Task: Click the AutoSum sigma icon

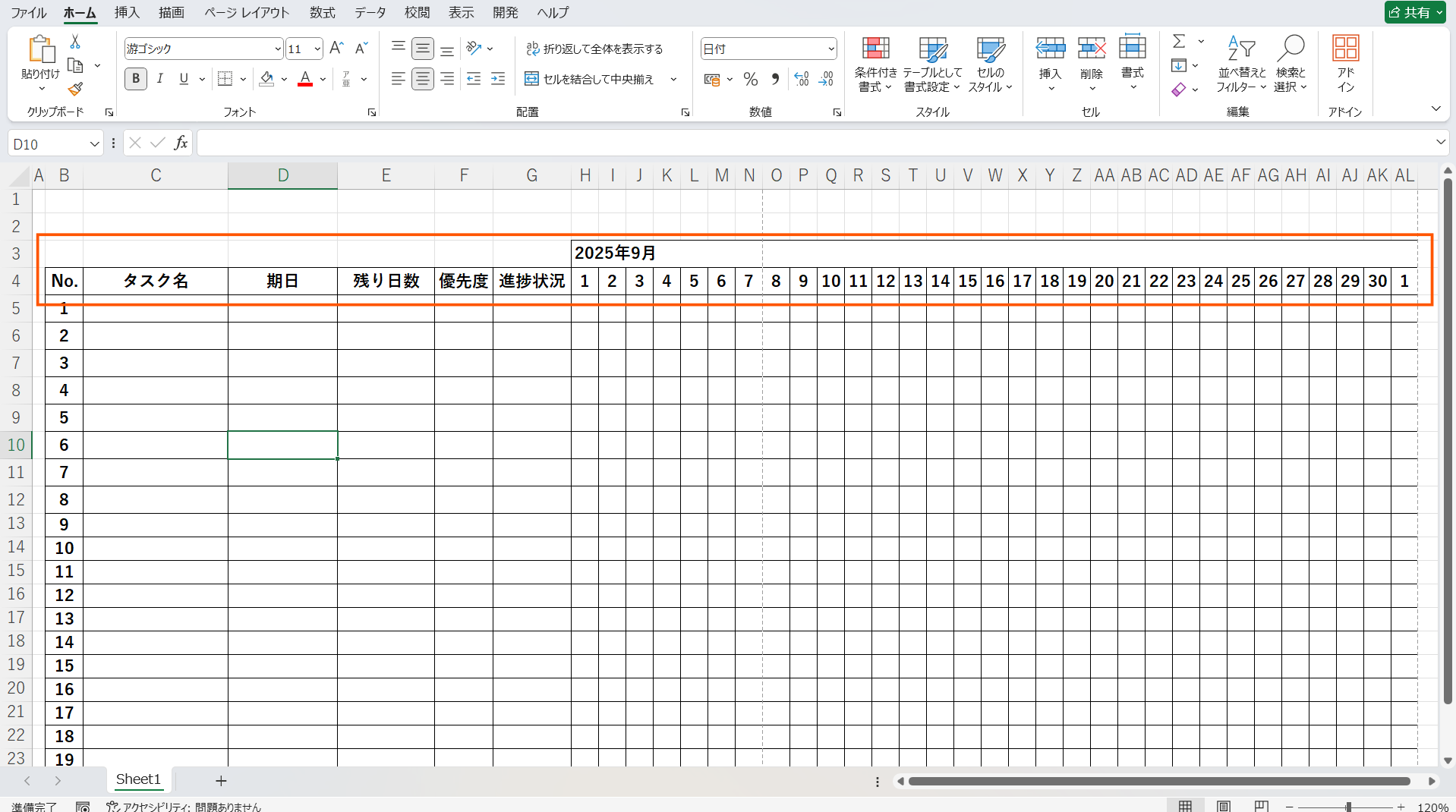Action: tap(1179, 41)
